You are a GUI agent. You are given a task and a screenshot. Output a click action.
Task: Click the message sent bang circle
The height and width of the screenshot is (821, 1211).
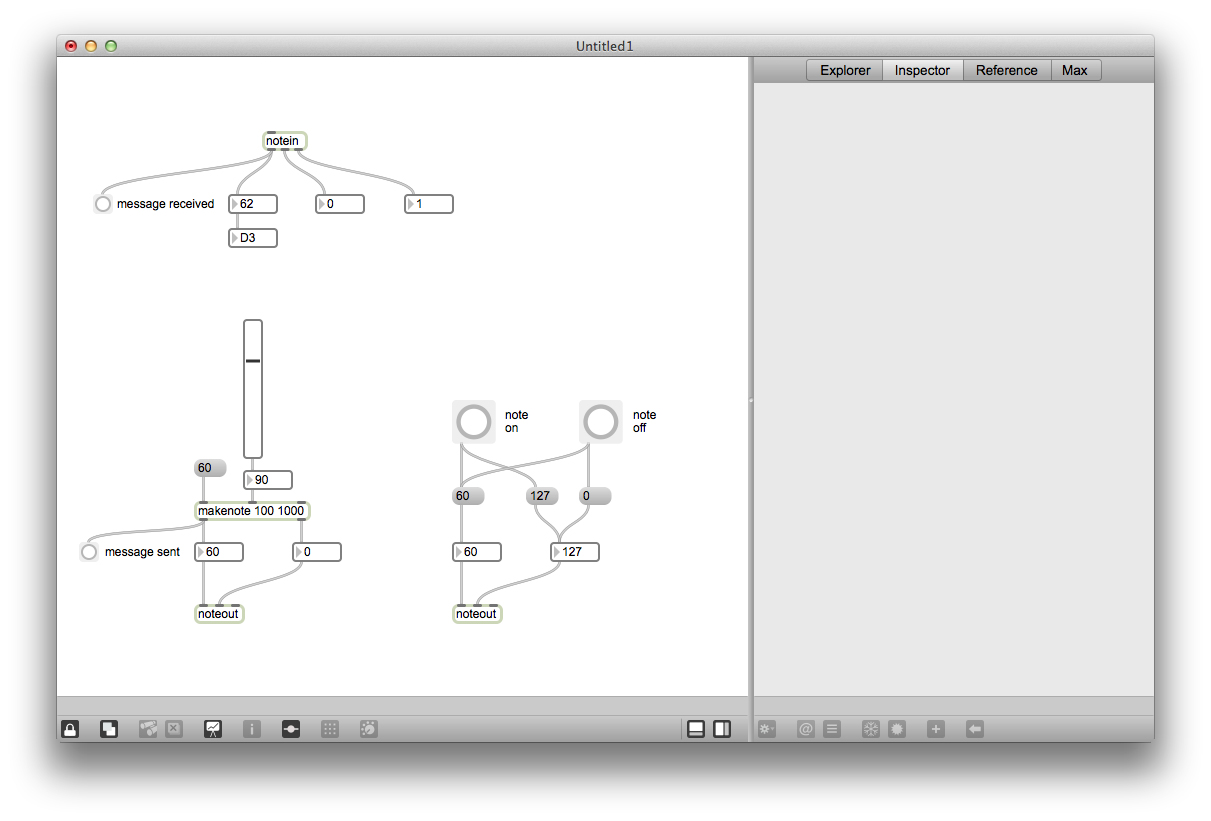[x=89, y=552]
